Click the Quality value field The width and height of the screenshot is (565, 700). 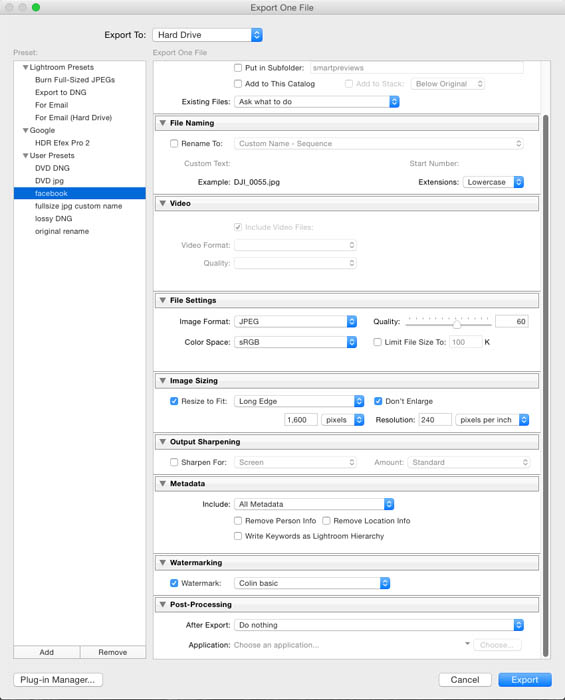click(x=511, y=321)
